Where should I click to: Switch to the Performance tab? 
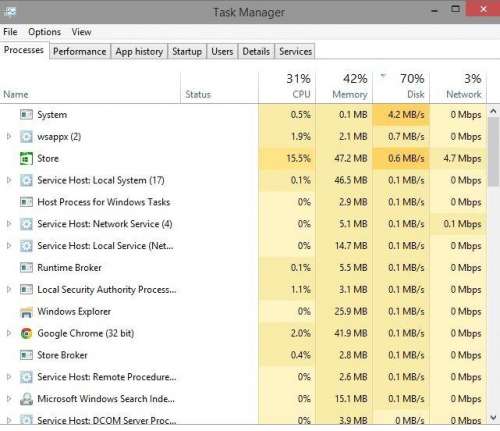(80, 52)
